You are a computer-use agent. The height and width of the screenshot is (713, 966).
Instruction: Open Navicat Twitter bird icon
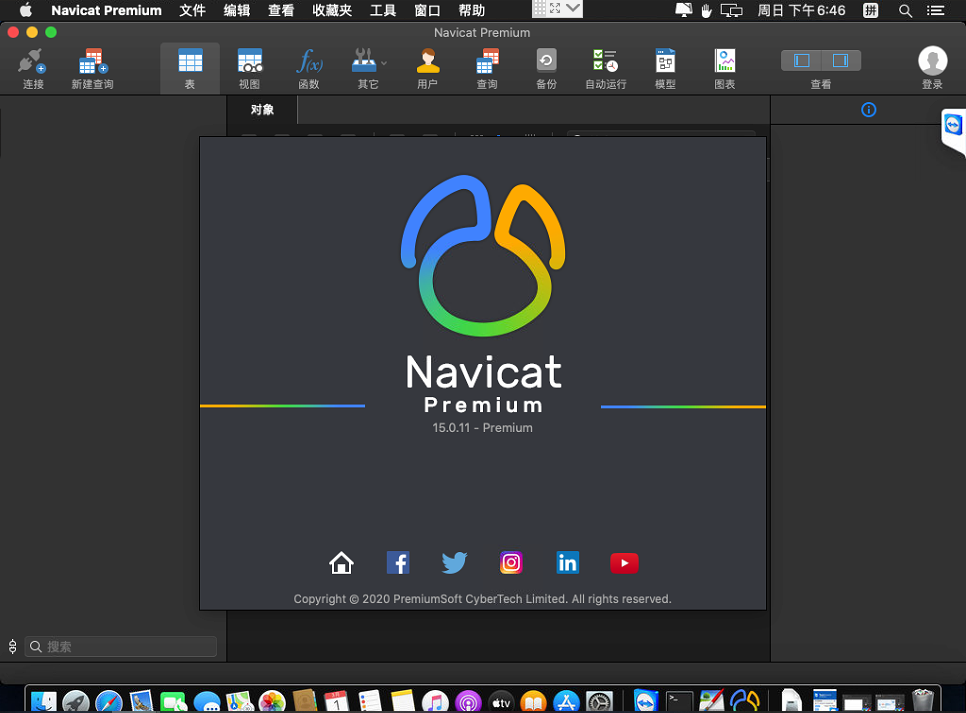click(455, 563)
